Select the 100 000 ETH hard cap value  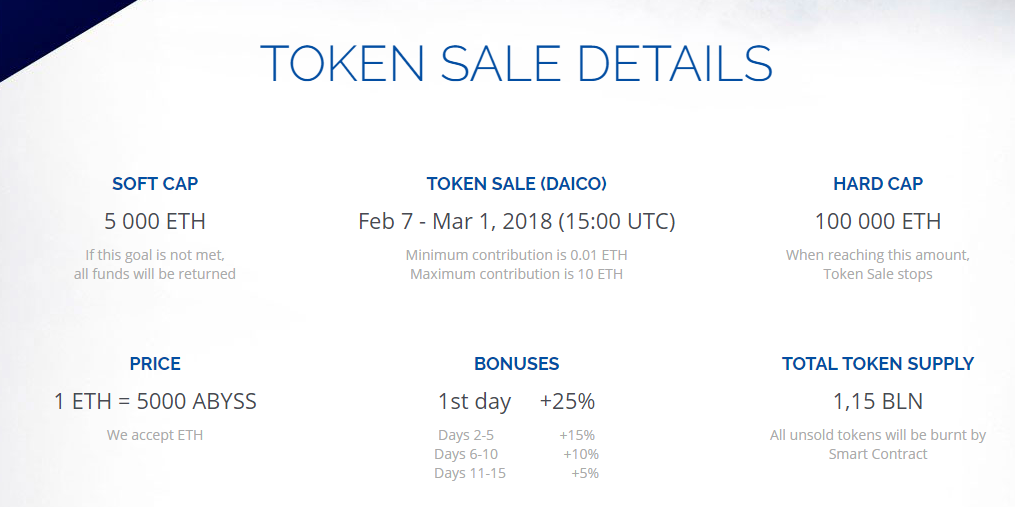tap(878, 221)
